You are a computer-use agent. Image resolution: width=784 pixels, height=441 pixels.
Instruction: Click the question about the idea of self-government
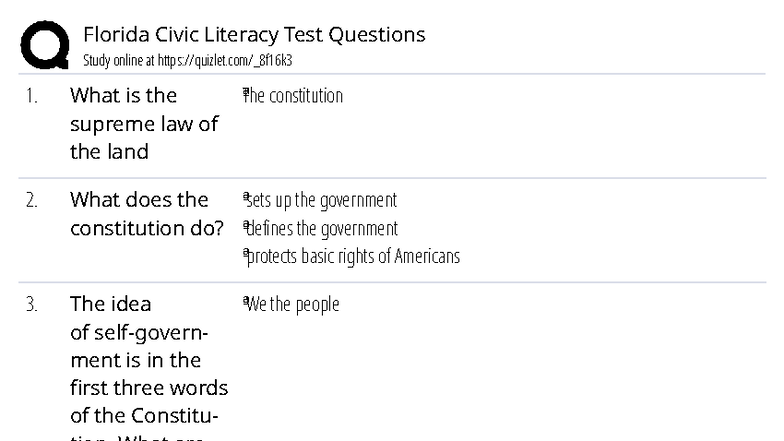coord(148,360)
